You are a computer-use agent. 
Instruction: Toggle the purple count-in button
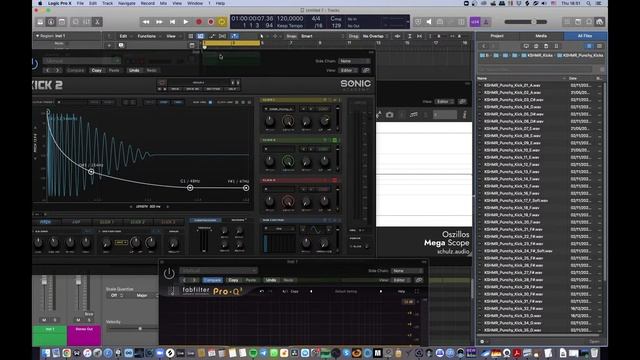click(475, 22)
